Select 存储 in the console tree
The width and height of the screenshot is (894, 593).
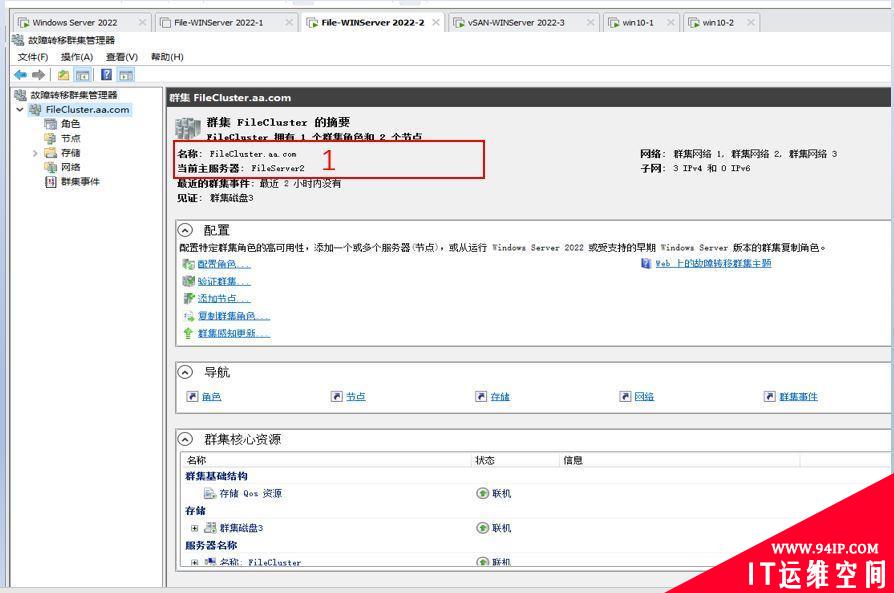point(71,153)
